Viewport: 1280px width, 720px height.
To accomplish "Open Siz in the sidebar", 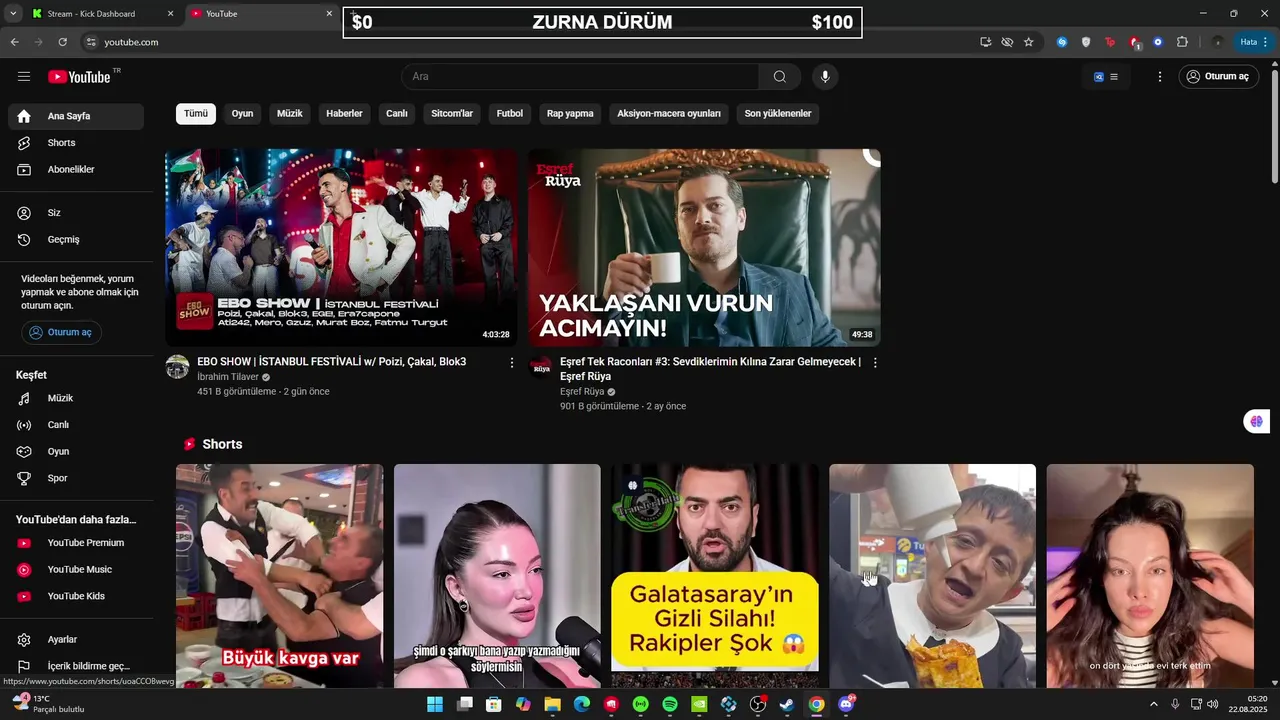I will click(x=76, y=213).
